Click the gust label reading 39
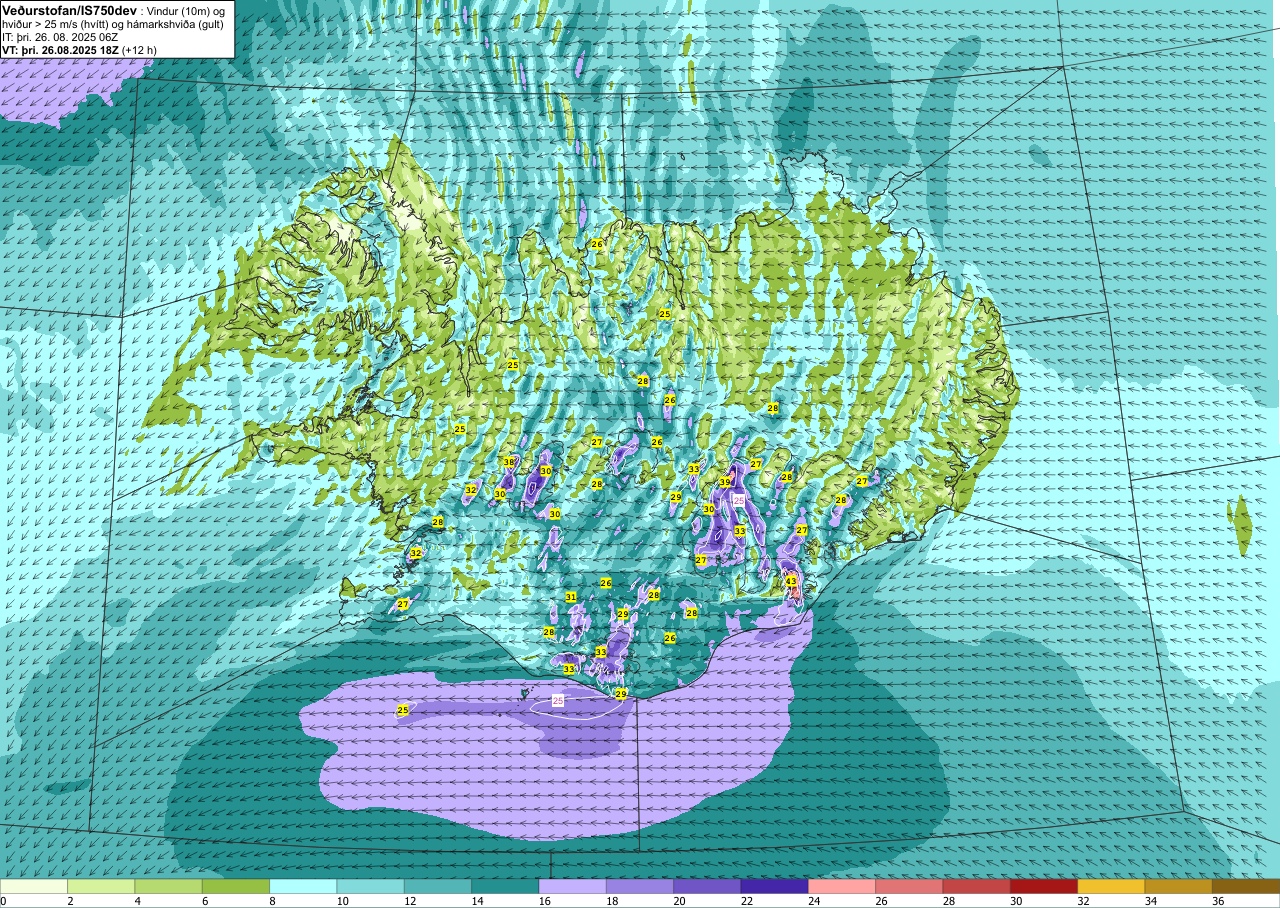Viewport: 1280px width, 908px height. tap(725, 482)
